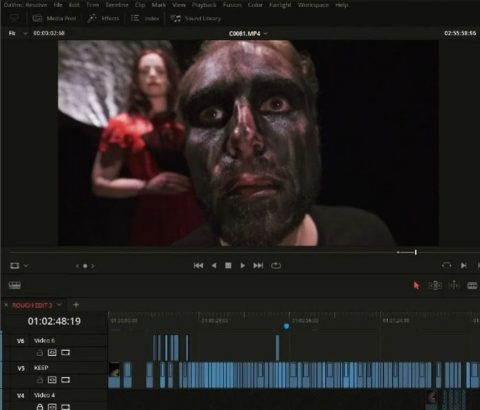Open the Mark menu

click(159, 5)
